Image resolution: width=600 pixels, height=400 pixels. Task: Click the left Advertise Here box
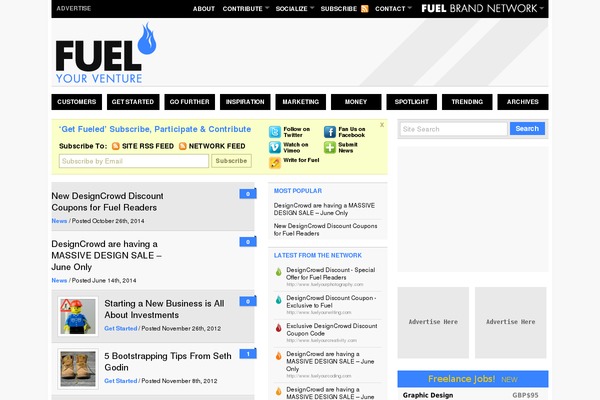pos(433,323)
